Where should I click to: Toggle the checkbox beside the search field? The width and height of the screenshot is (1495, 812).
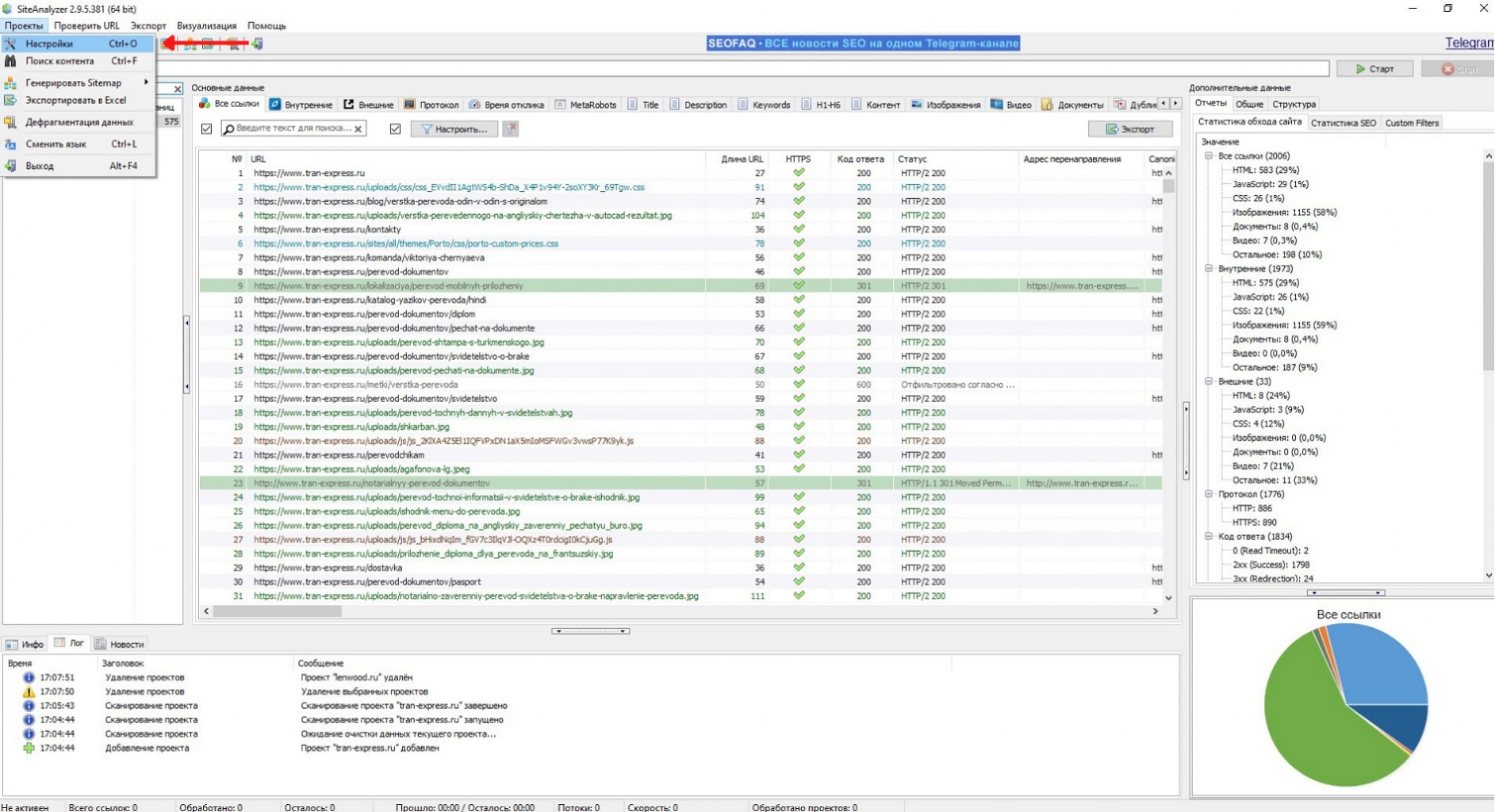(206, 128)
